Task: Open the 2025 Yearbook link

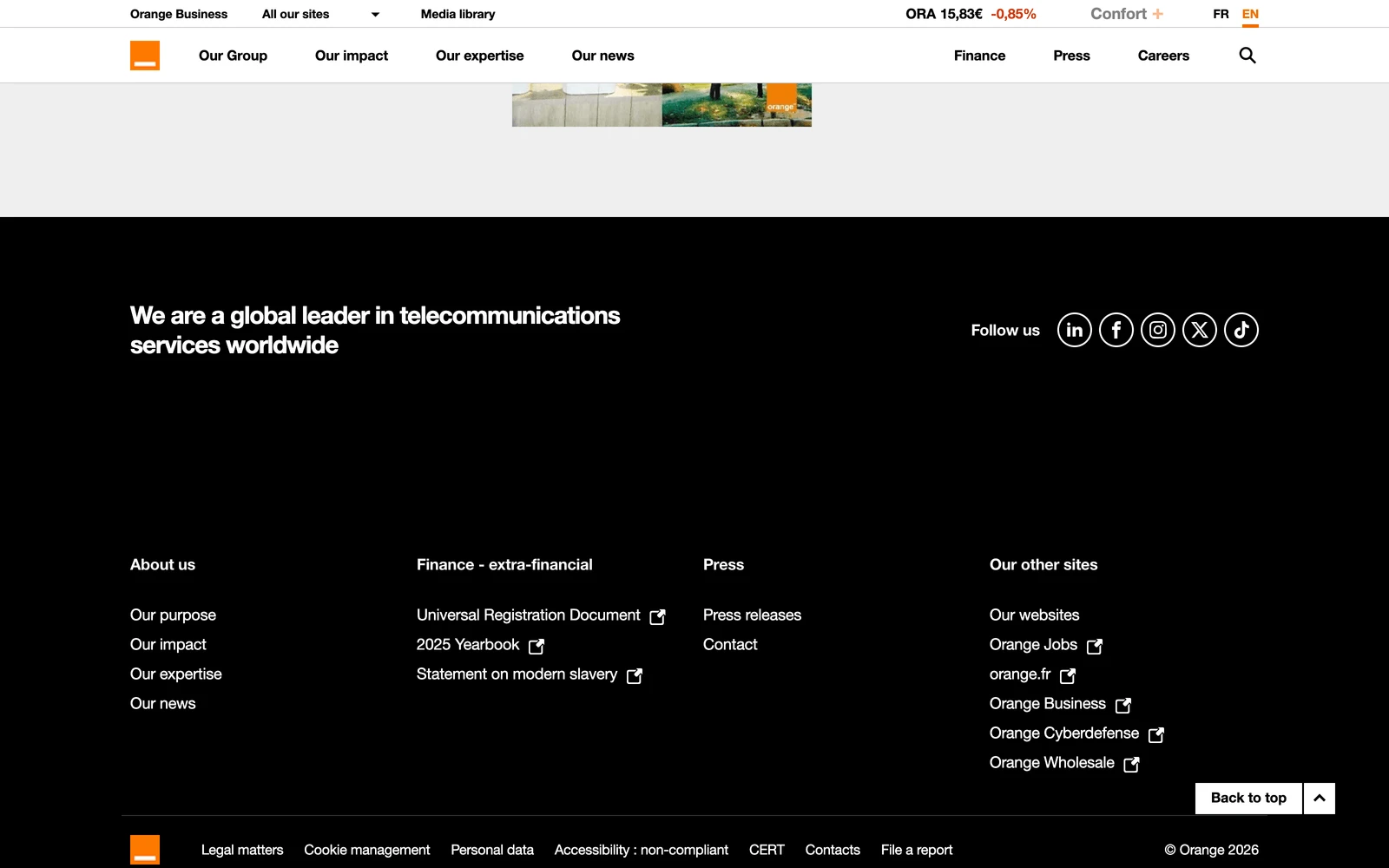Action: point(468,644)
